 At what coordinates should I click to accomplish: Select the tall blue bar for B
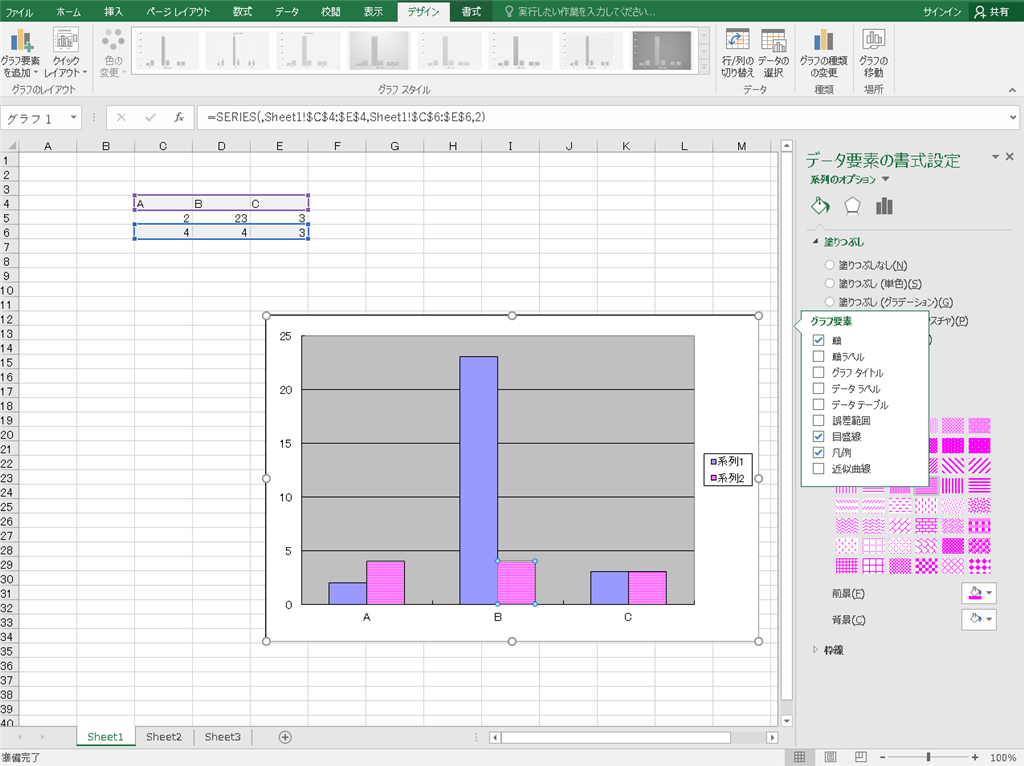pos(479,480)
